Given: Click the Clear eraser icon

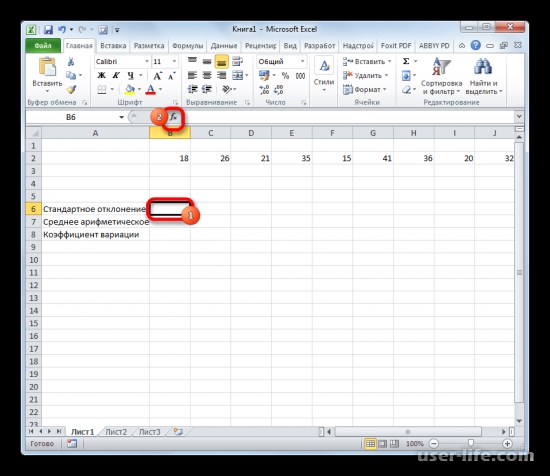Looking at the screenshot, I should [406, 90].
